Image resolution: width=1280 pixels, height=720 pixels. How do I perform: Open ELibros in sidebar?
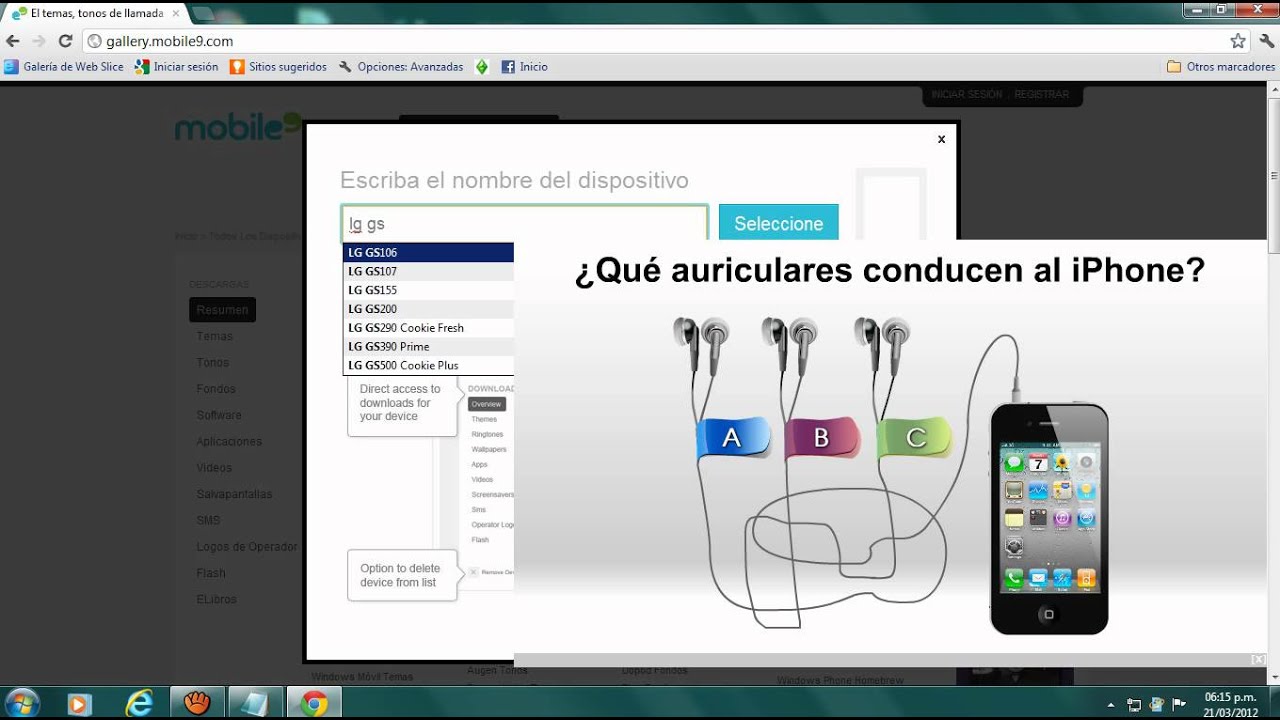pos(216,599)
